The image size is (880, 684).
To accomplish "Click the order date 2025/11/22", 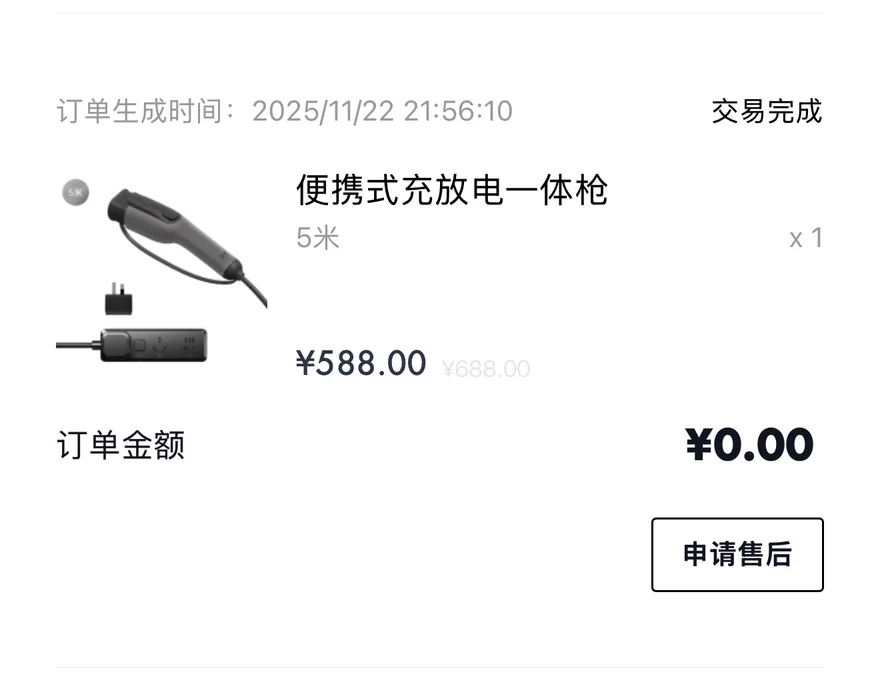I will pos(322,111).
